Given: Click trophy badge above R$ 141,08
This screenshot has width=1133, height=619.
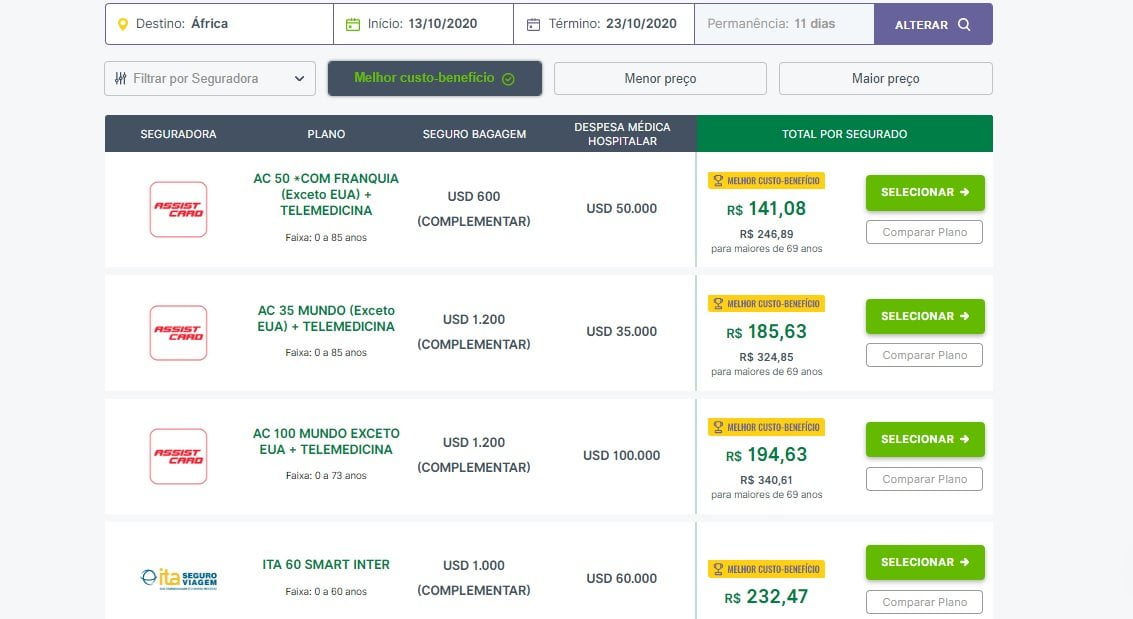Looking at the screenshot, I should pyautogui.click(x=766, y=181).
